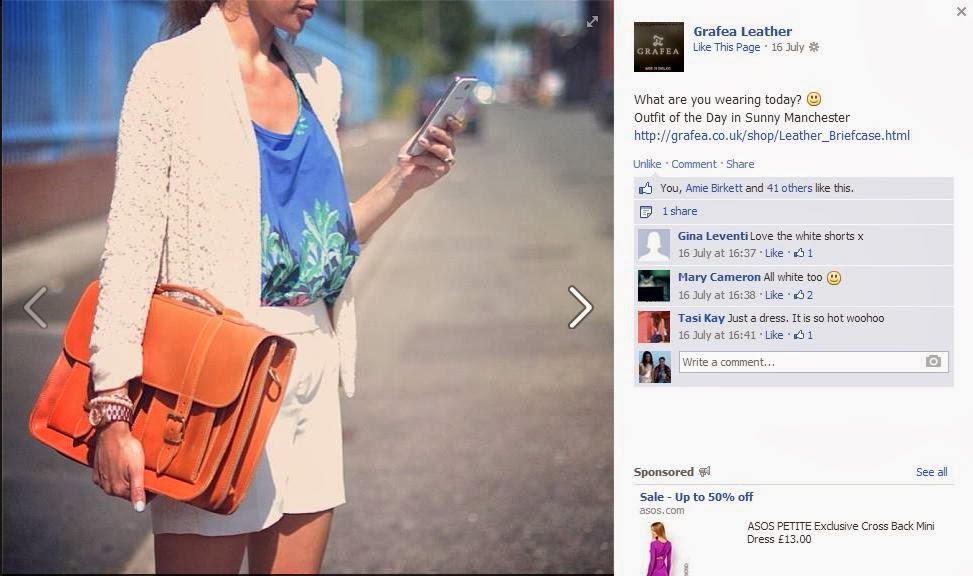Click the camera icon in comment box

[933, 361]
